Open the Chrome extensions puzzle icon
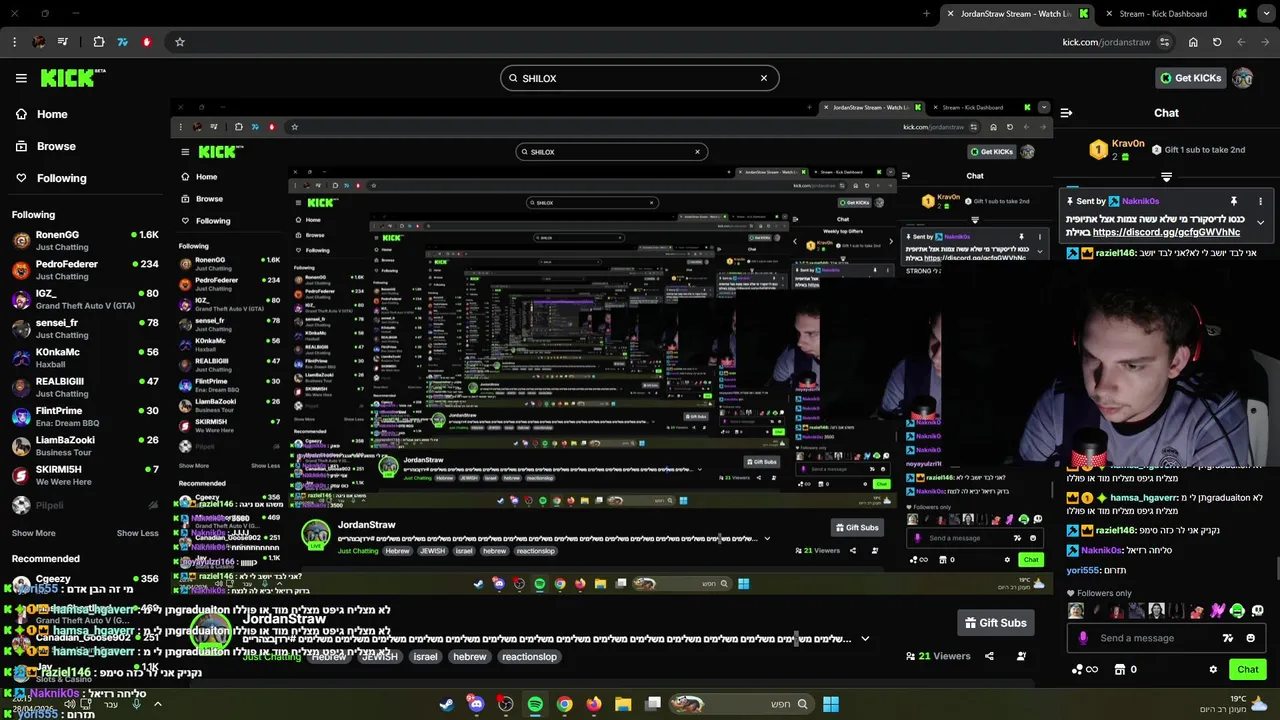The image size is (1280, 720). click(99, 42)
